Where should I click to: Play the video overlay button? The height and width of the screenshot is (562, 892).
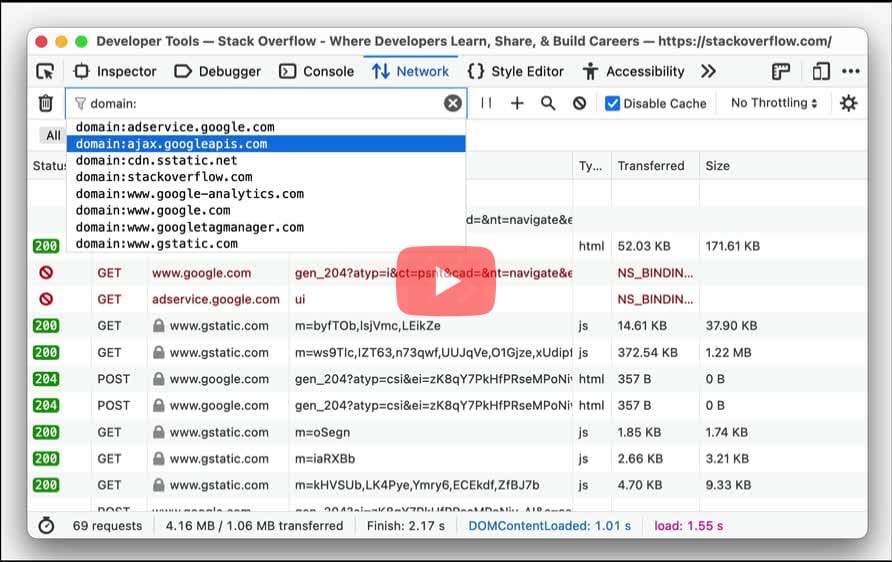coord(446,281)
